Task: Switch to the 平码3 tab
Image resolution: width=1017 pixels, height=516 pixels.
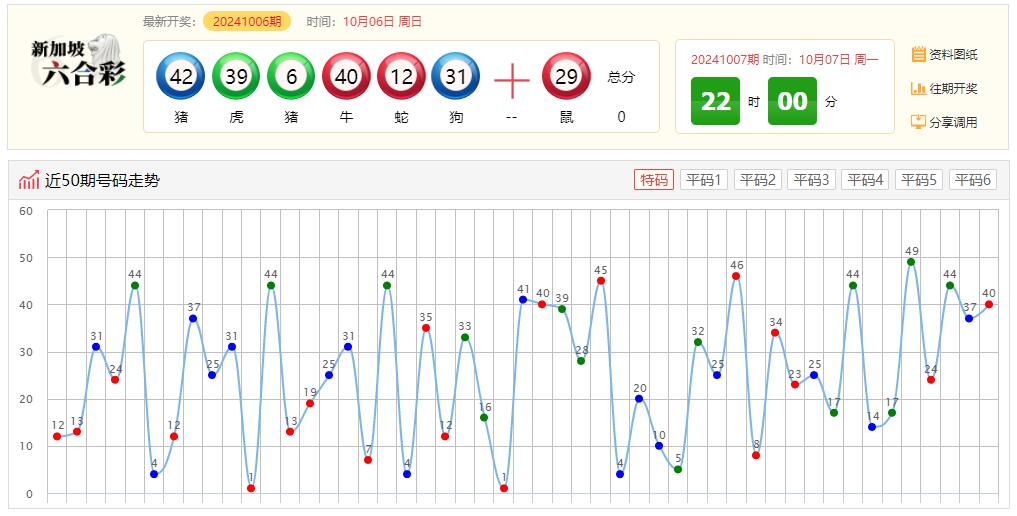Action: point(811,180)
